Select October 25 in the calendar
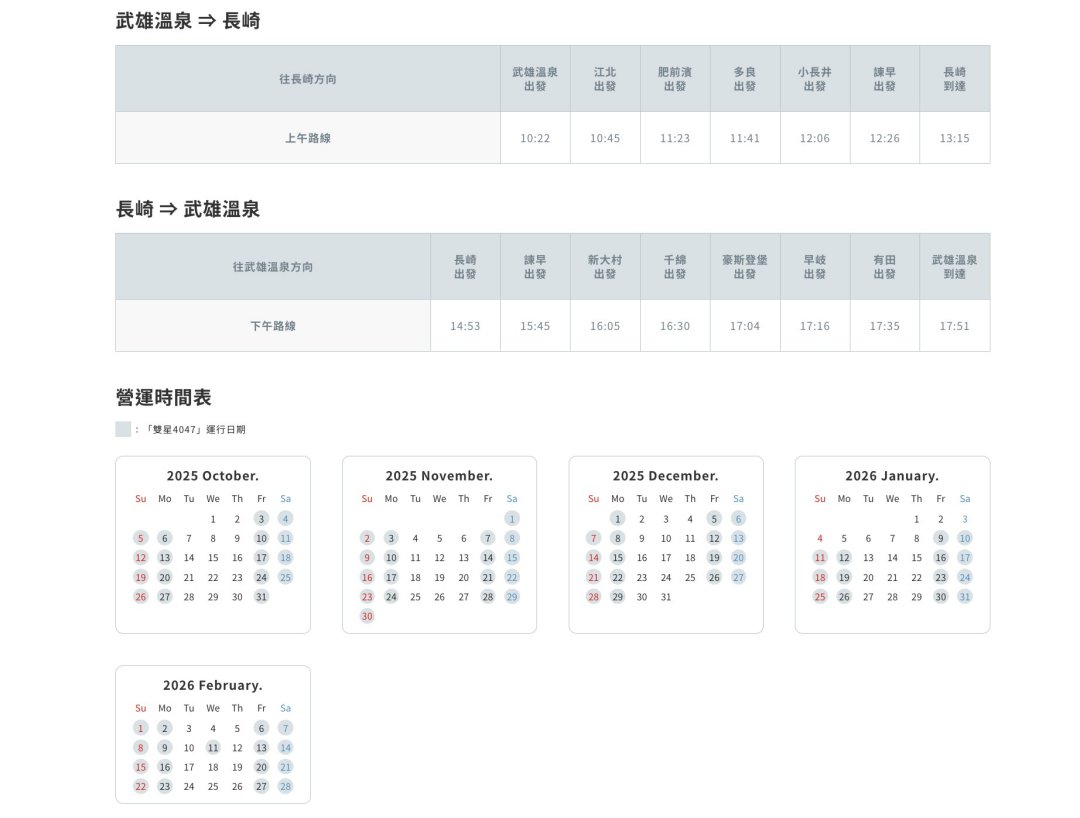The height and width of the screenshot is (818, 1080). tap(285, 578)
